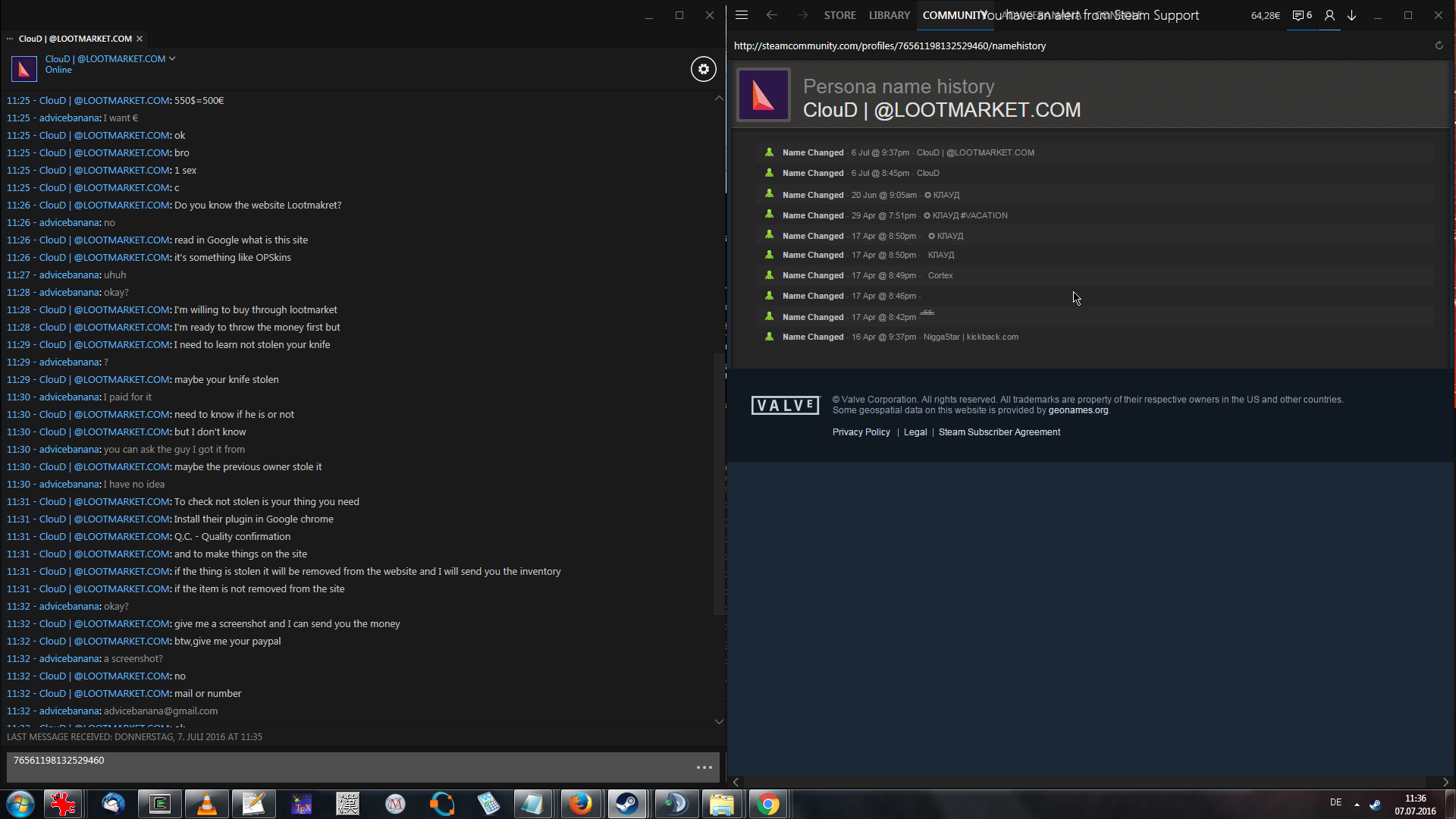Switch to the STORE tab

pyautogui.click(x=839, y=15)
